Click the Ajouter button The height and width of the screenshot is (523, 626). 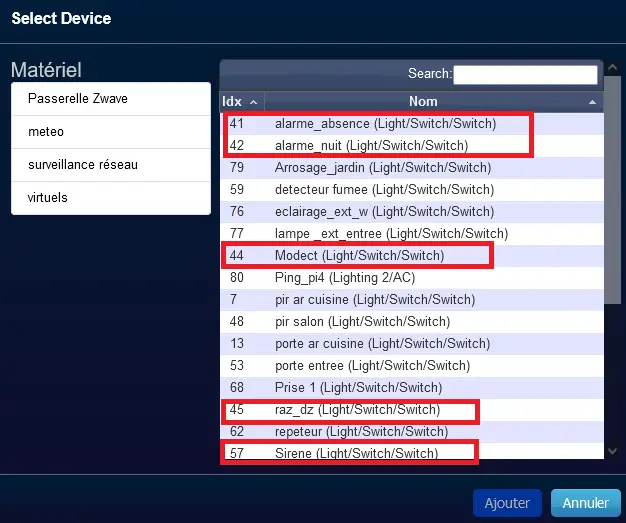click(x=507, y=503)
